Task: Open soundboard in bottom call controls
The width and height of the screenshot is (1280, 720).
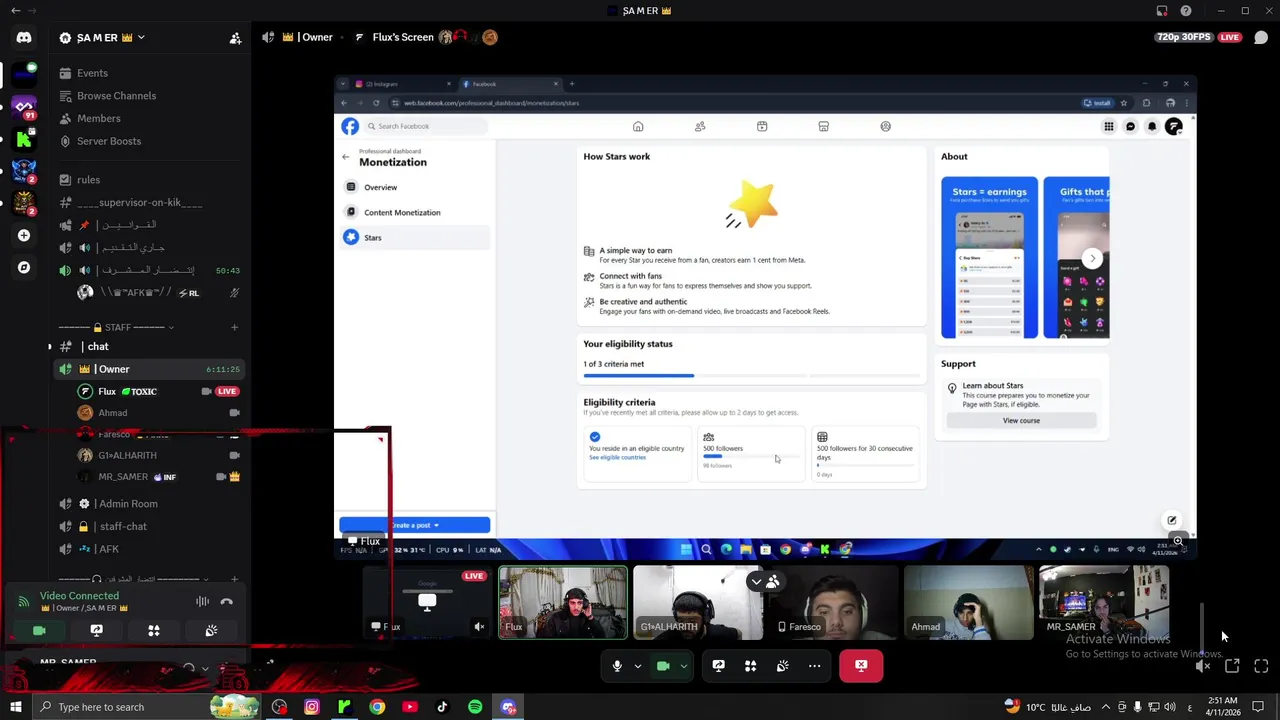Action: pos(782,666)
